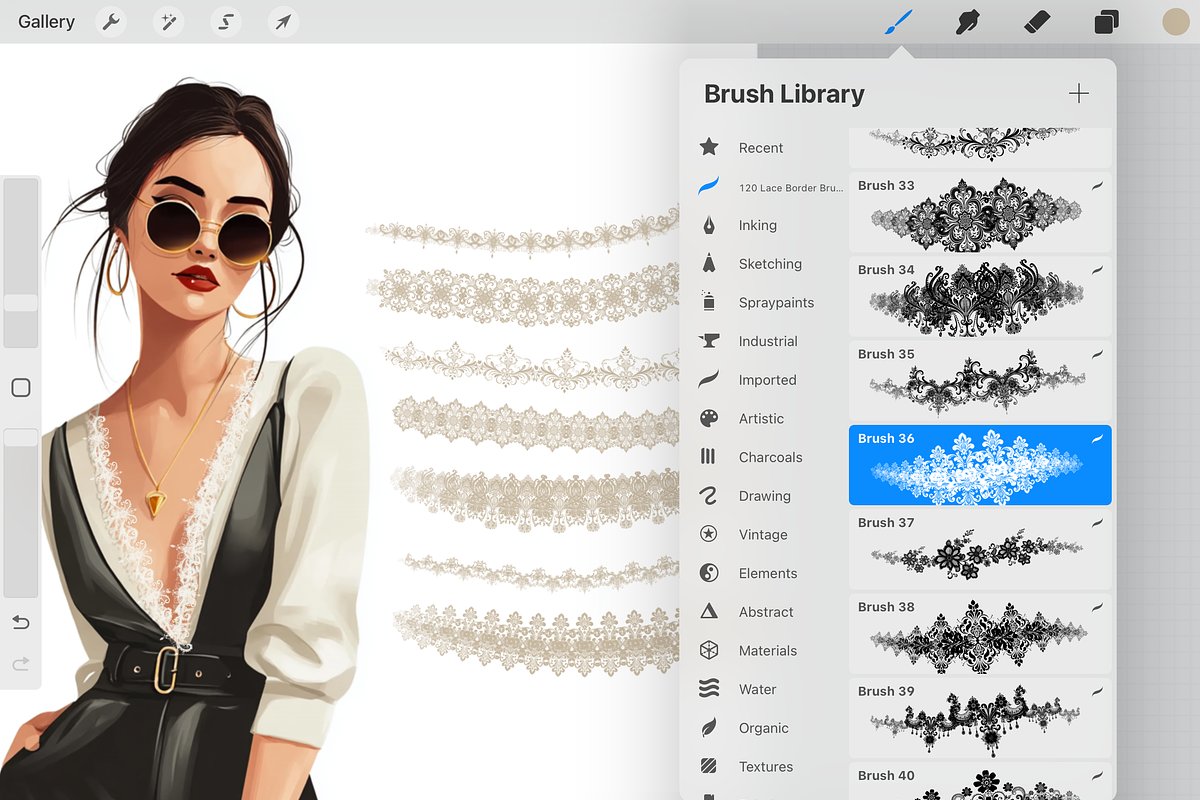
Task: Tap the square modify button on sidebar
Action: (x=21, y=388)
